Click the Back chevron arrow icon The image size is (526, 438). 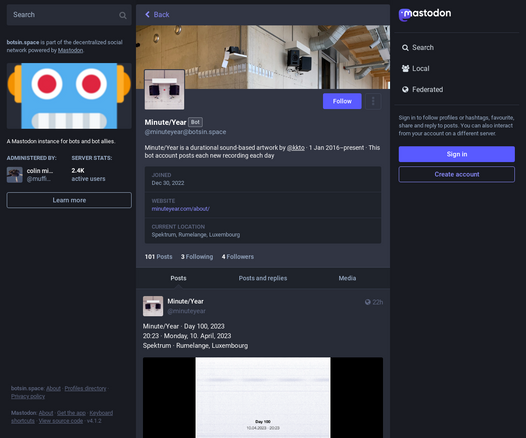pos(147,14)
